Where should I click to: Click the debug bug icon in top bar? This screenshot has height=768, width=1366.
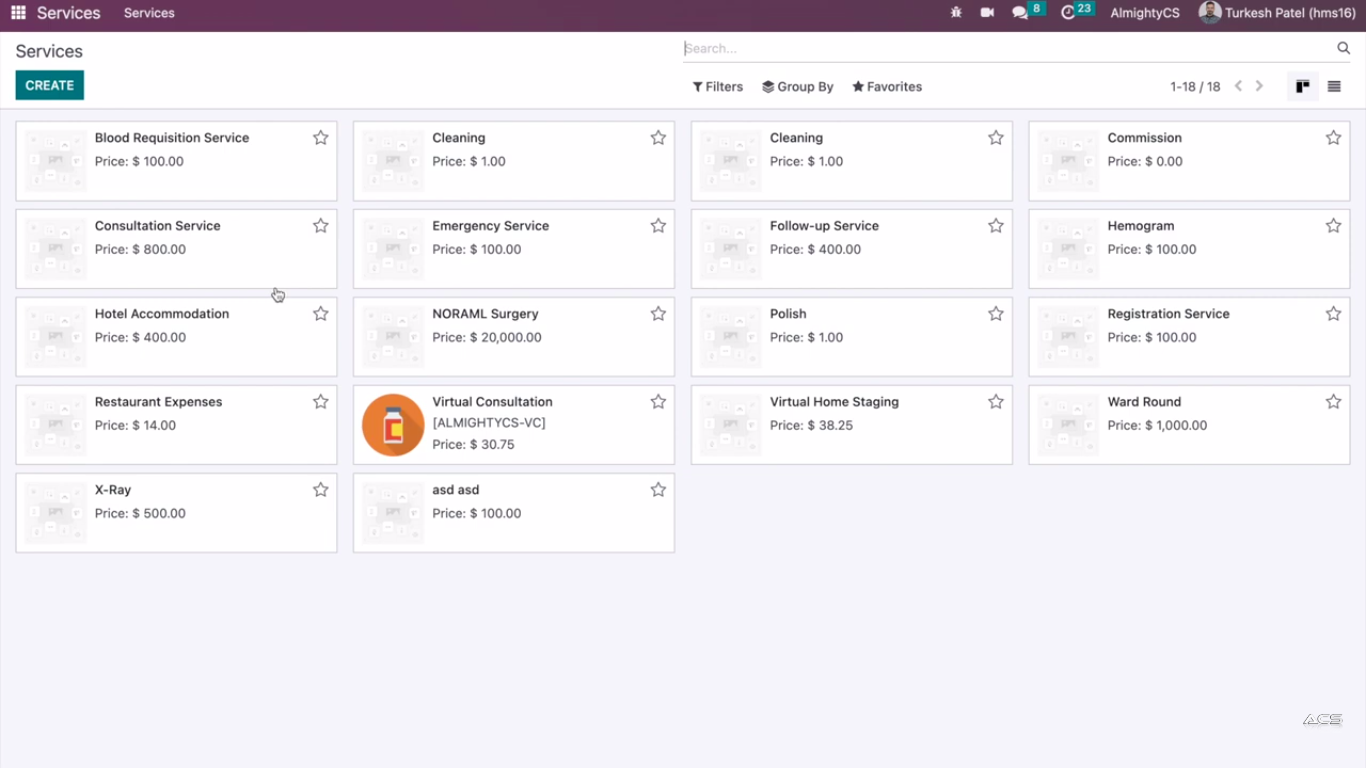956,13
